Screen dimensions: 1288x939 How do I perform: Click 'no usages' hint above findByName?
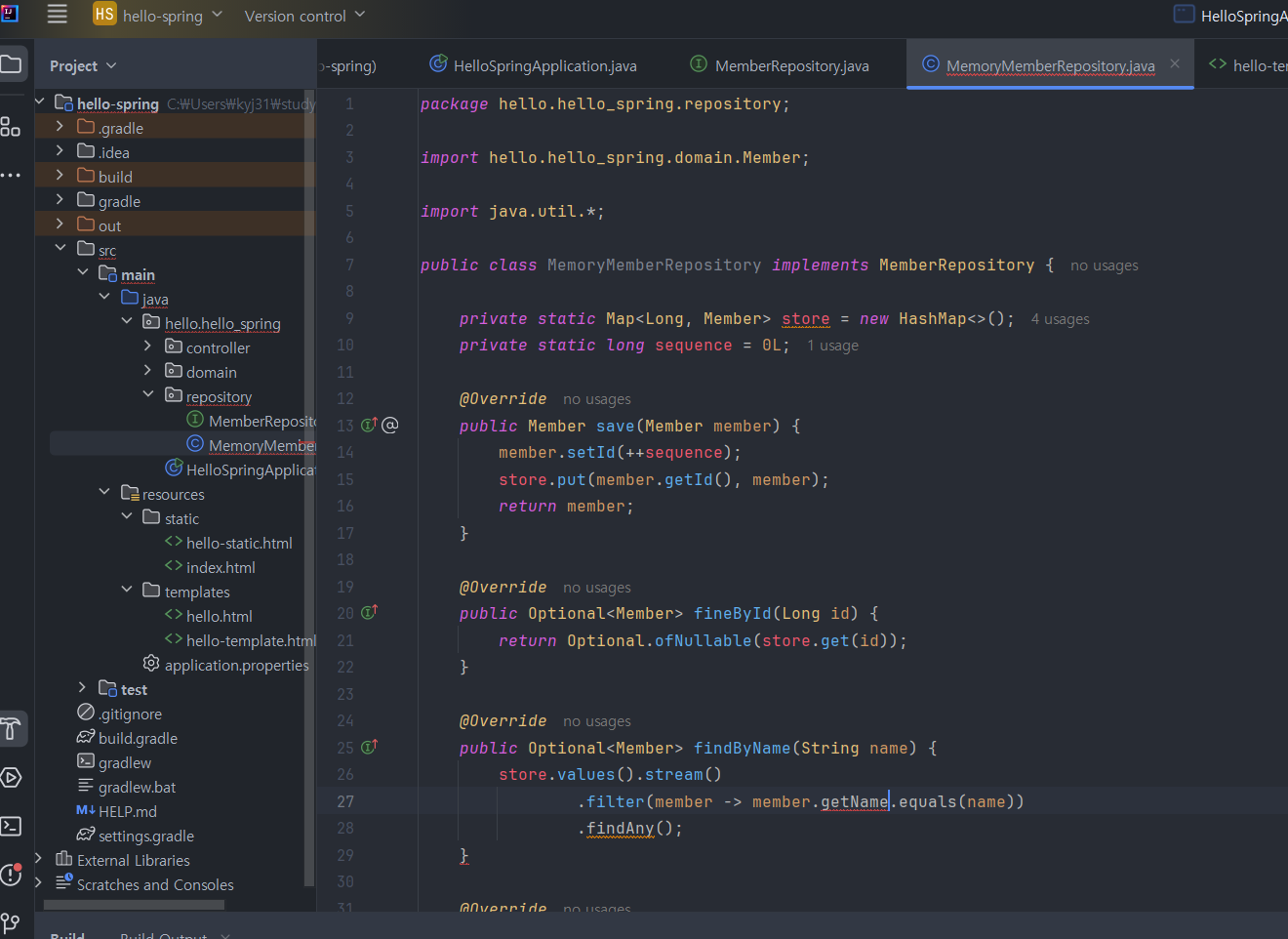tap(596, 721)
